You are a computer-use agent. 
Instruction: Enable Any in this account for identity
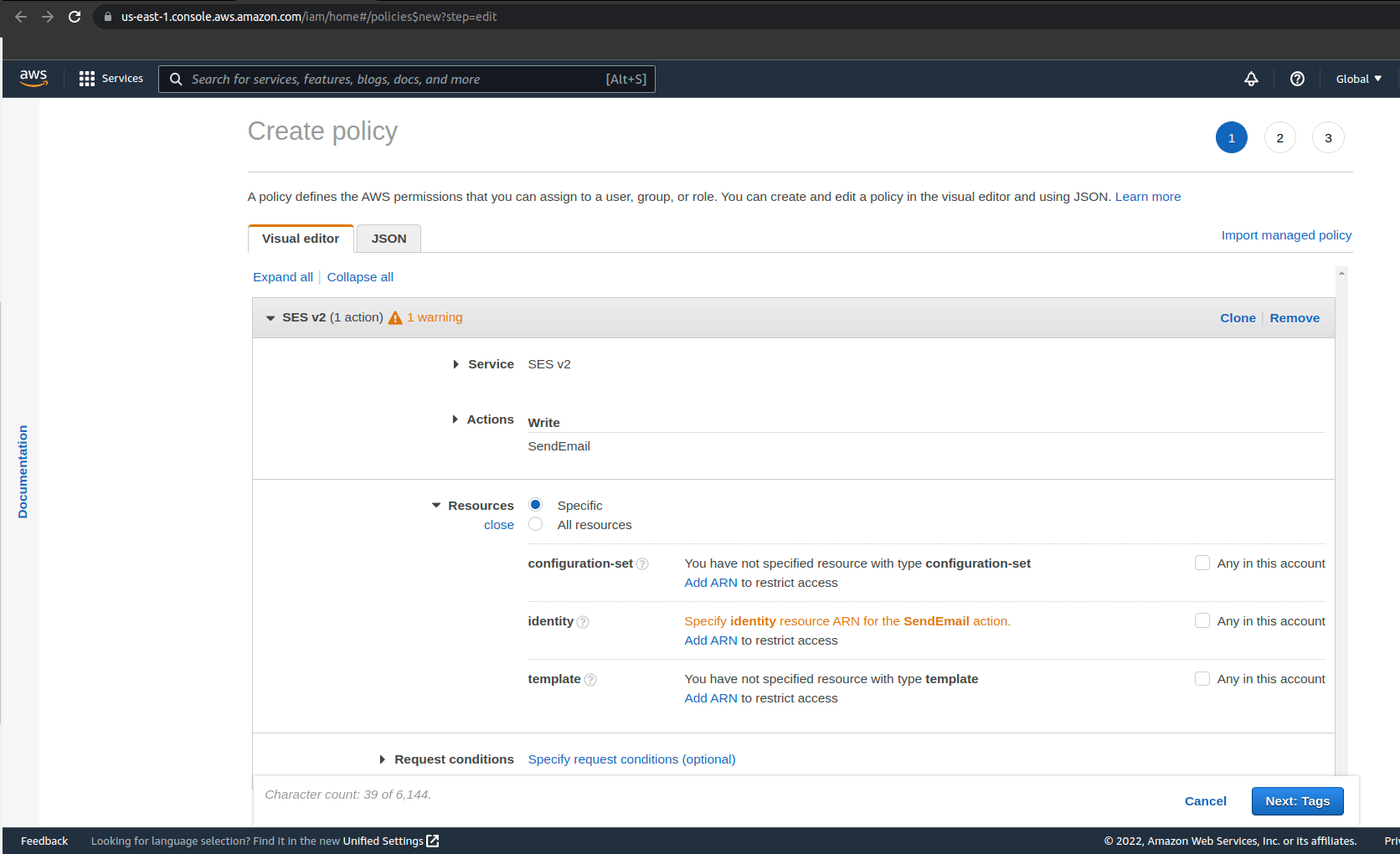1202,620
